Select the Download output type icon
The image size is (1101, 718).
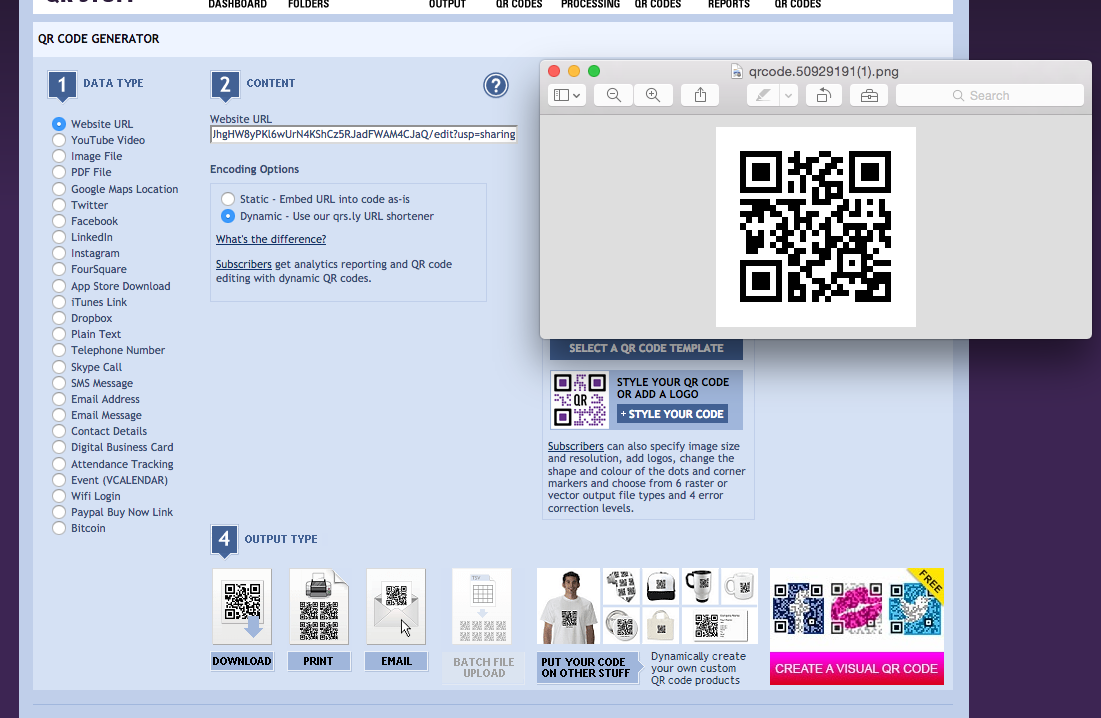tap(241, 605)
